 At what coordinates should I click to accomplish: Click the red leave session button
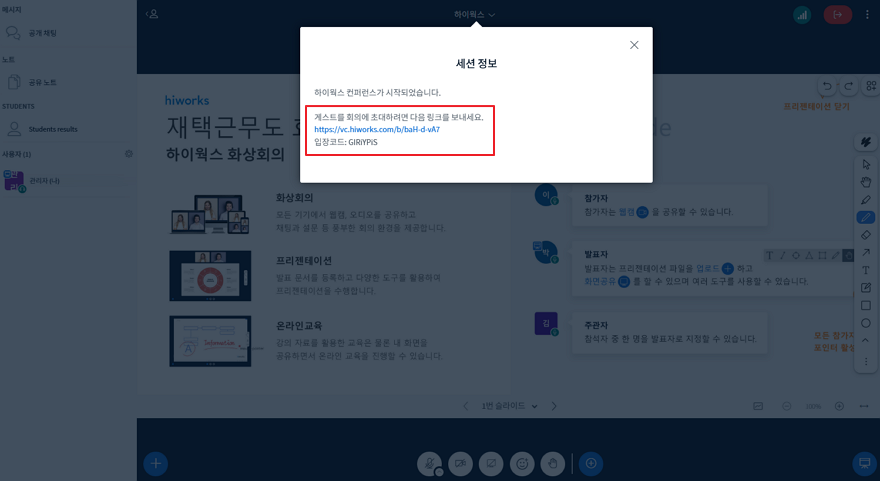pyautogui.click(x=836, y=14)
